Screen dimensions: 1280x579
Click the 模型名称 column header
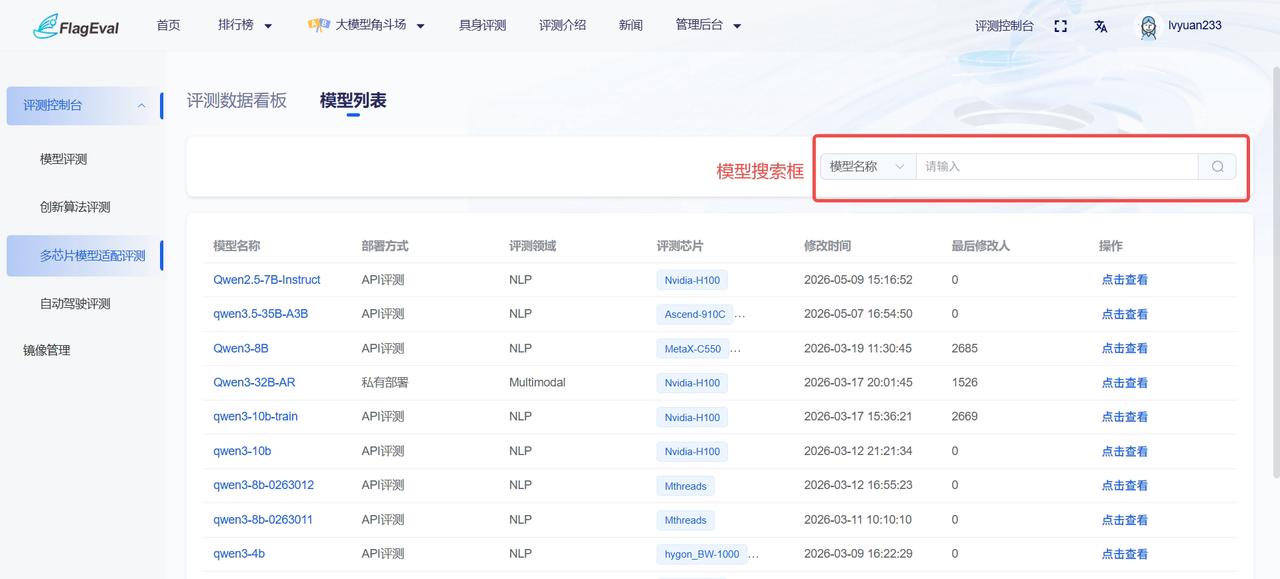point(237,246)
